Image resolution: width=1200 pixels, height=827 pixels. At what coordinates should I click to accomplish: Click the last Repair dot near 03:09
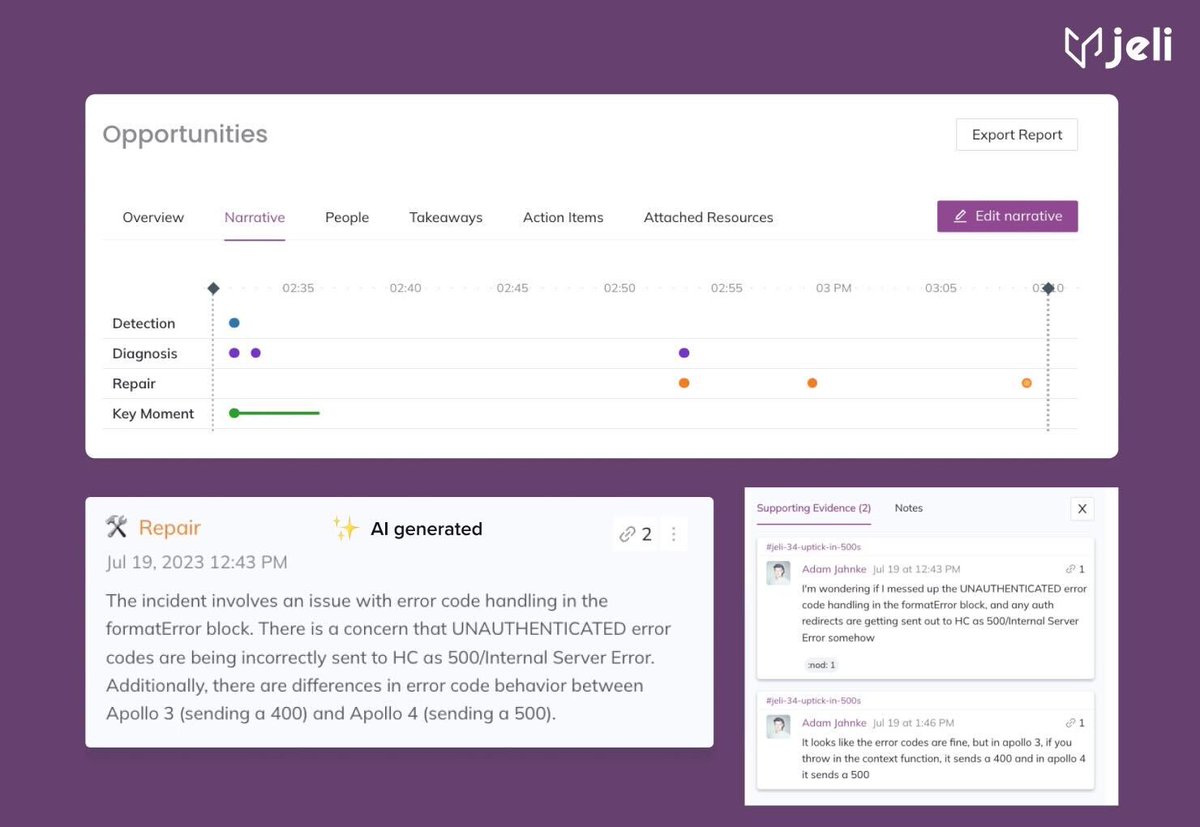coord(1027,383)
